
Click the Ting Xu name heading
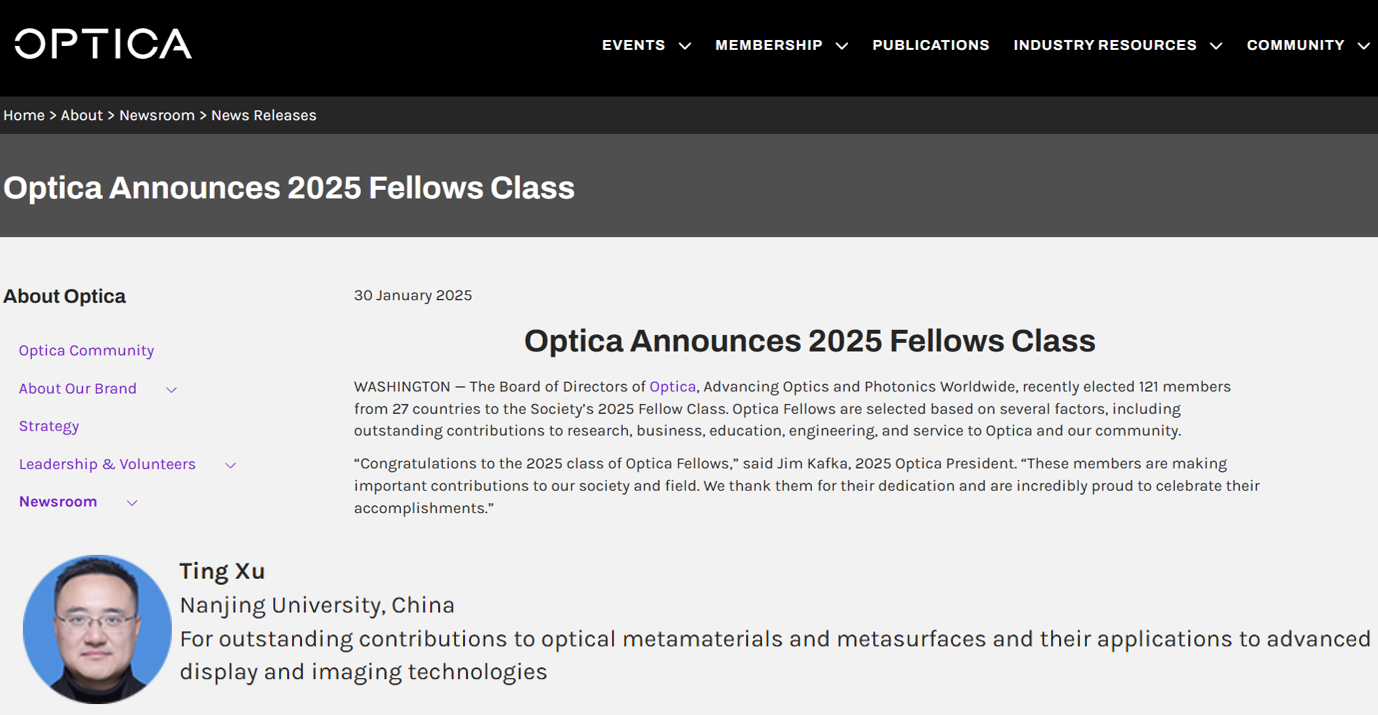click(222, 571)
